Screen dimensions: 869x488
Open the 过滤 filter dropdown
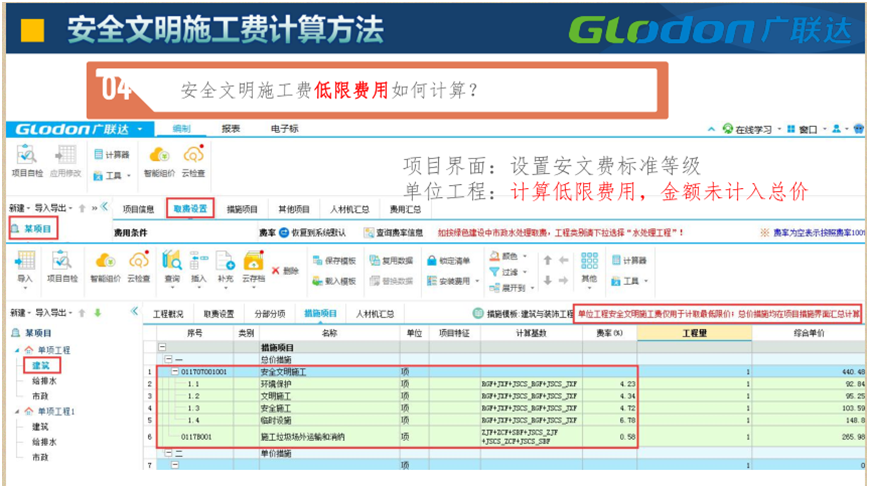click(x=510, y=271)
